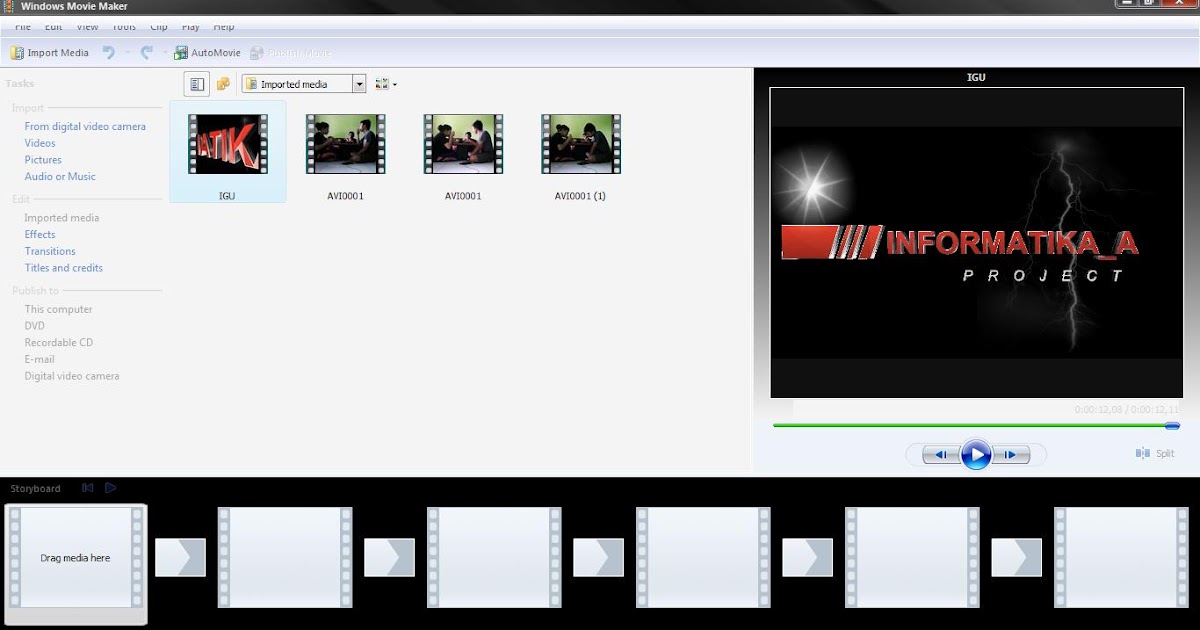Open the Tools menu
Image resolution: width=1200 pixels, height=630 pixels.
pos(124,27)
